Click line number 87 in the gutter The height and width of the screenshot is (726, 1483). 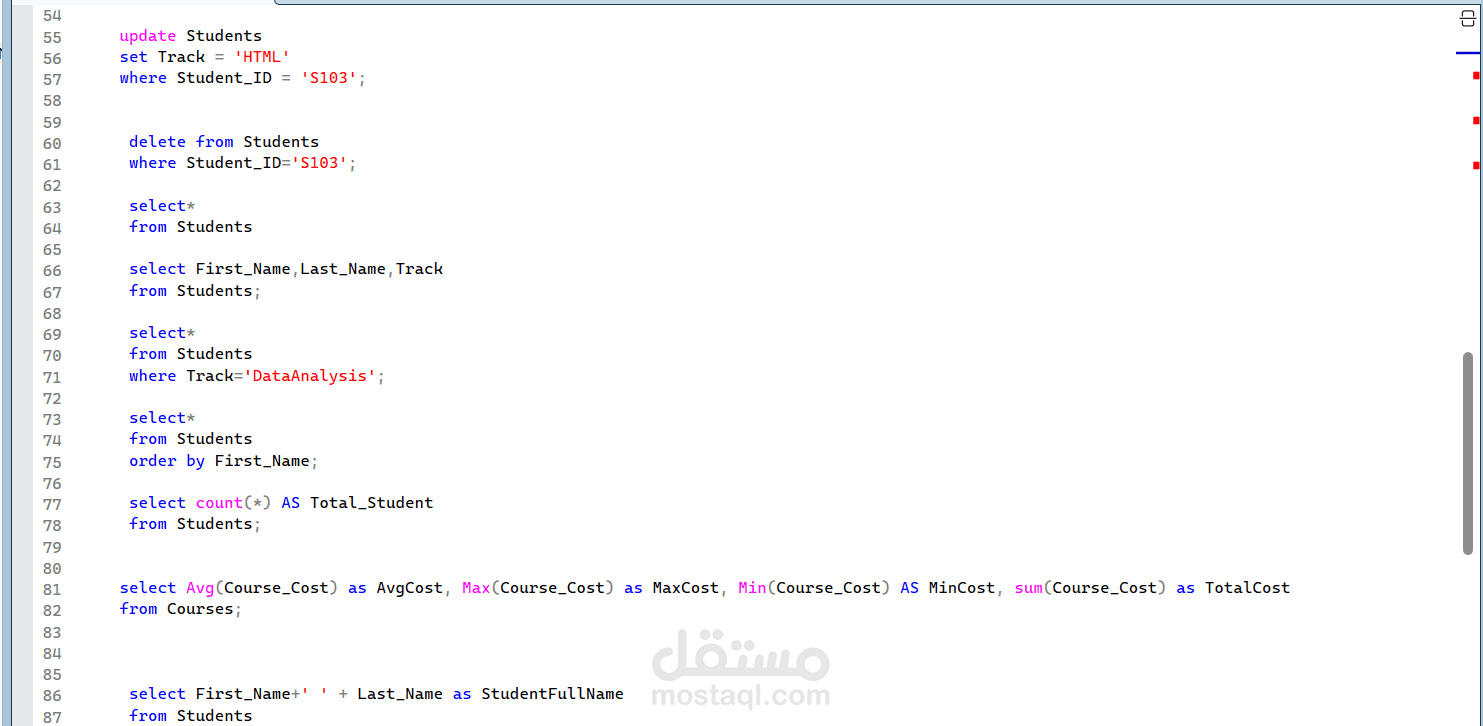pyautogui.click(x=52, y=717)
